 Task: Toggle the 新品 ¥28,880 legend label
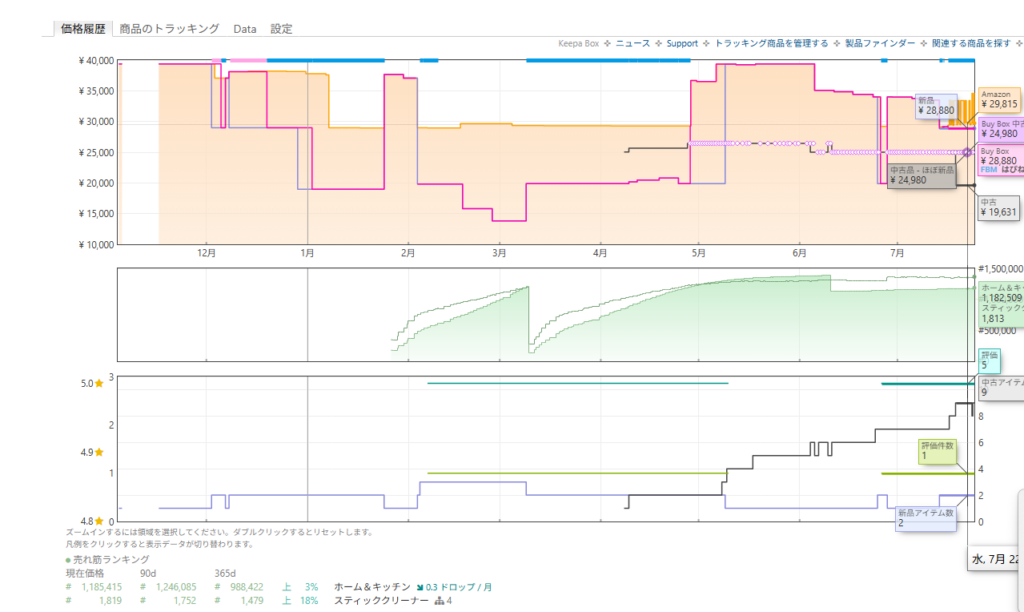click(936, 106)
